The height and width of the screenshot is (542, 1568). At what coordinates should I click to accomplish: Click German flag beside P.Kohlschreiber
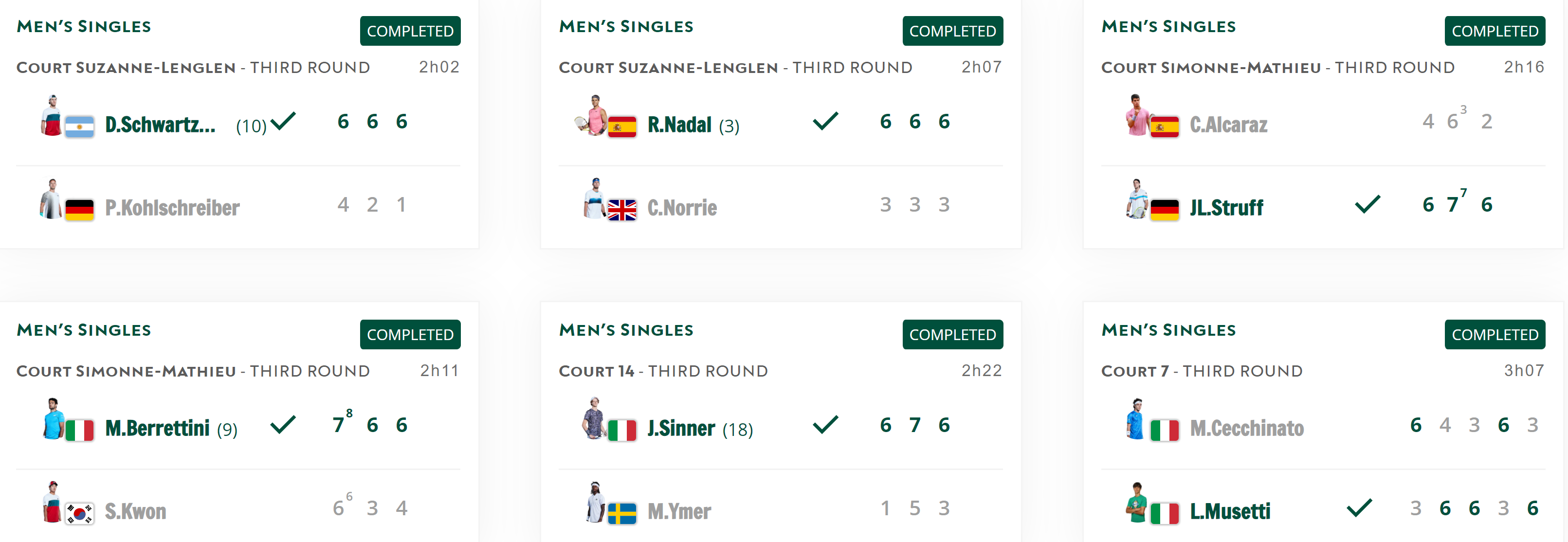click(79, 210)
